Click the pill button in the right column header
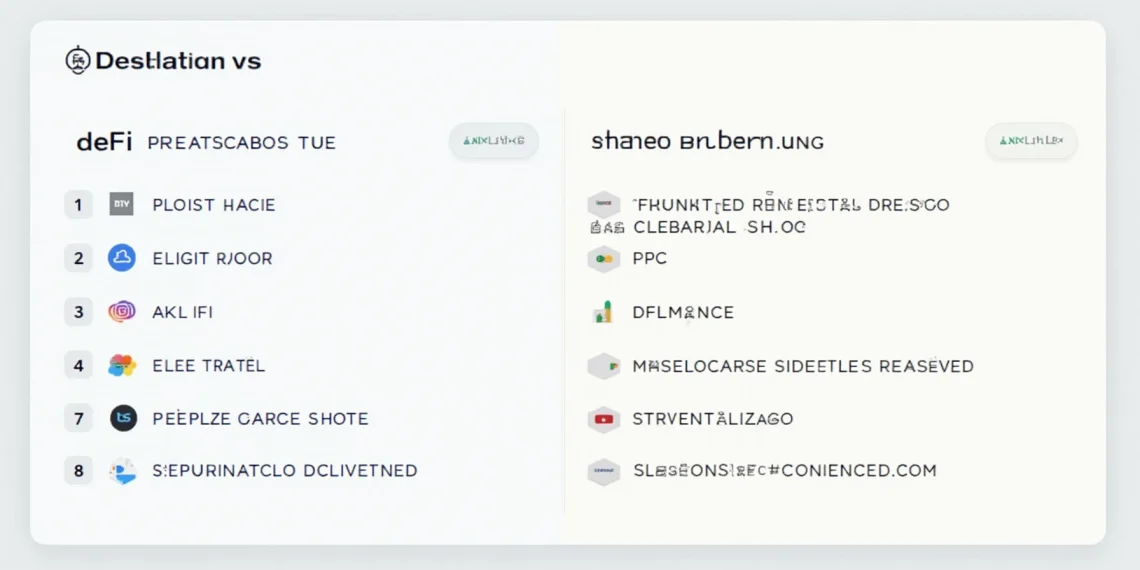Image resolution: width=1140 pixels, height=570 pixels. [1030, 142]
